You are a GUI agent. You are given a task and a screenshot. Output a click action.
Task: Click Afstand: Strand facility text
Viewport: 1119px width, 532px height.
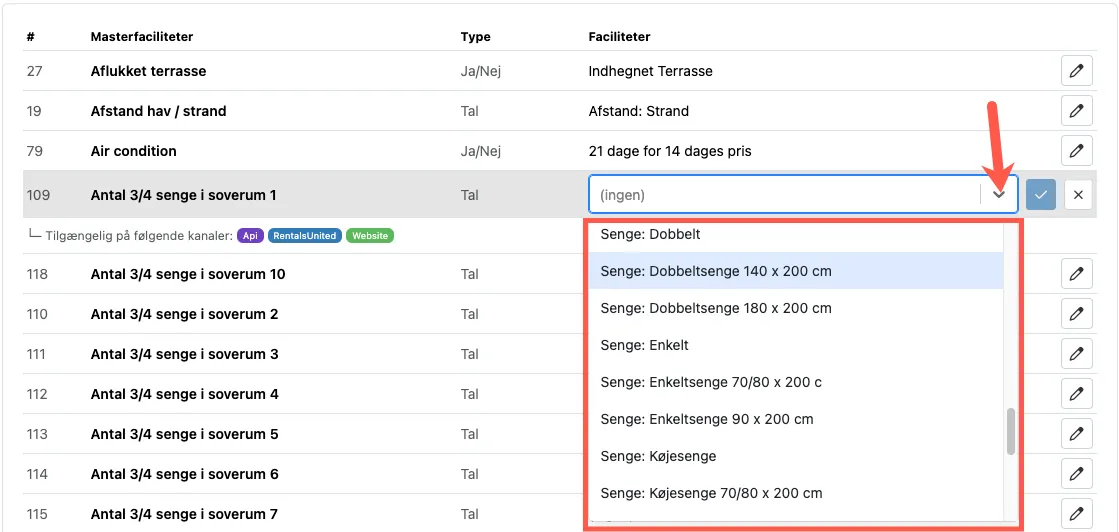tap(639, 111)
